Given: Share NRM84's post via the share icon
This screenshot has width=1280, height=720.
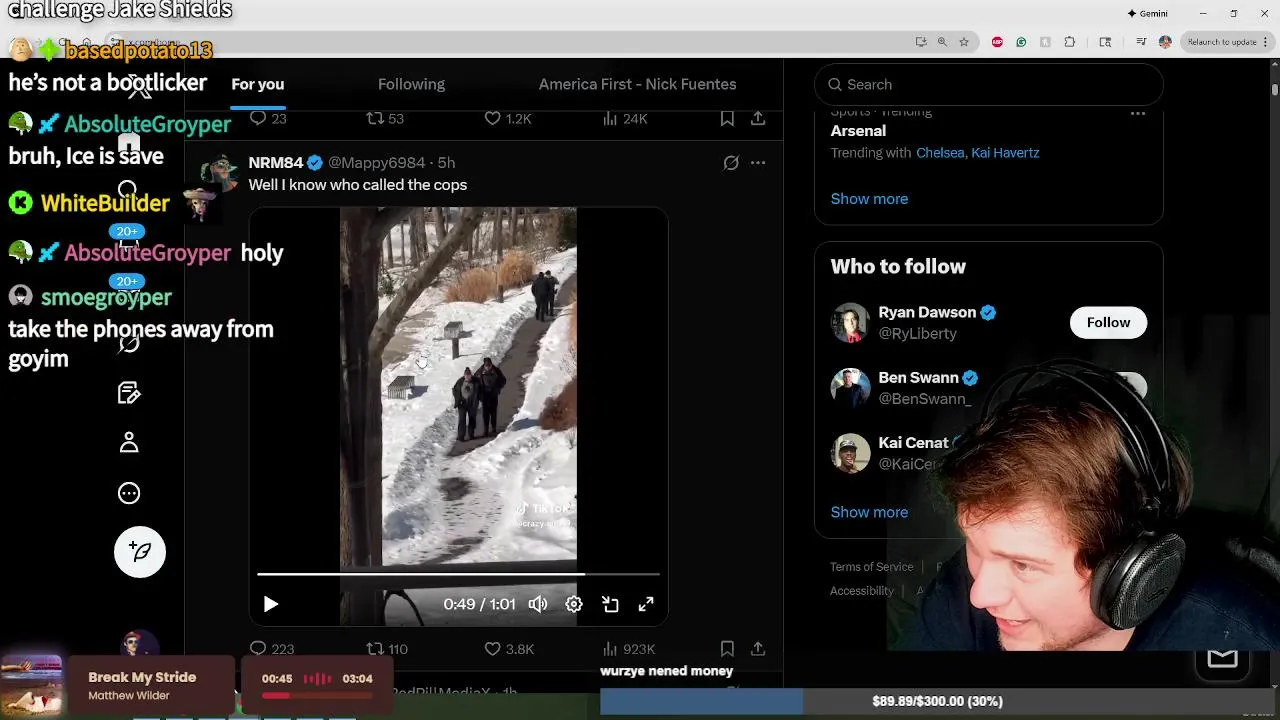Looking at the screenshot, I should [758, 649].
